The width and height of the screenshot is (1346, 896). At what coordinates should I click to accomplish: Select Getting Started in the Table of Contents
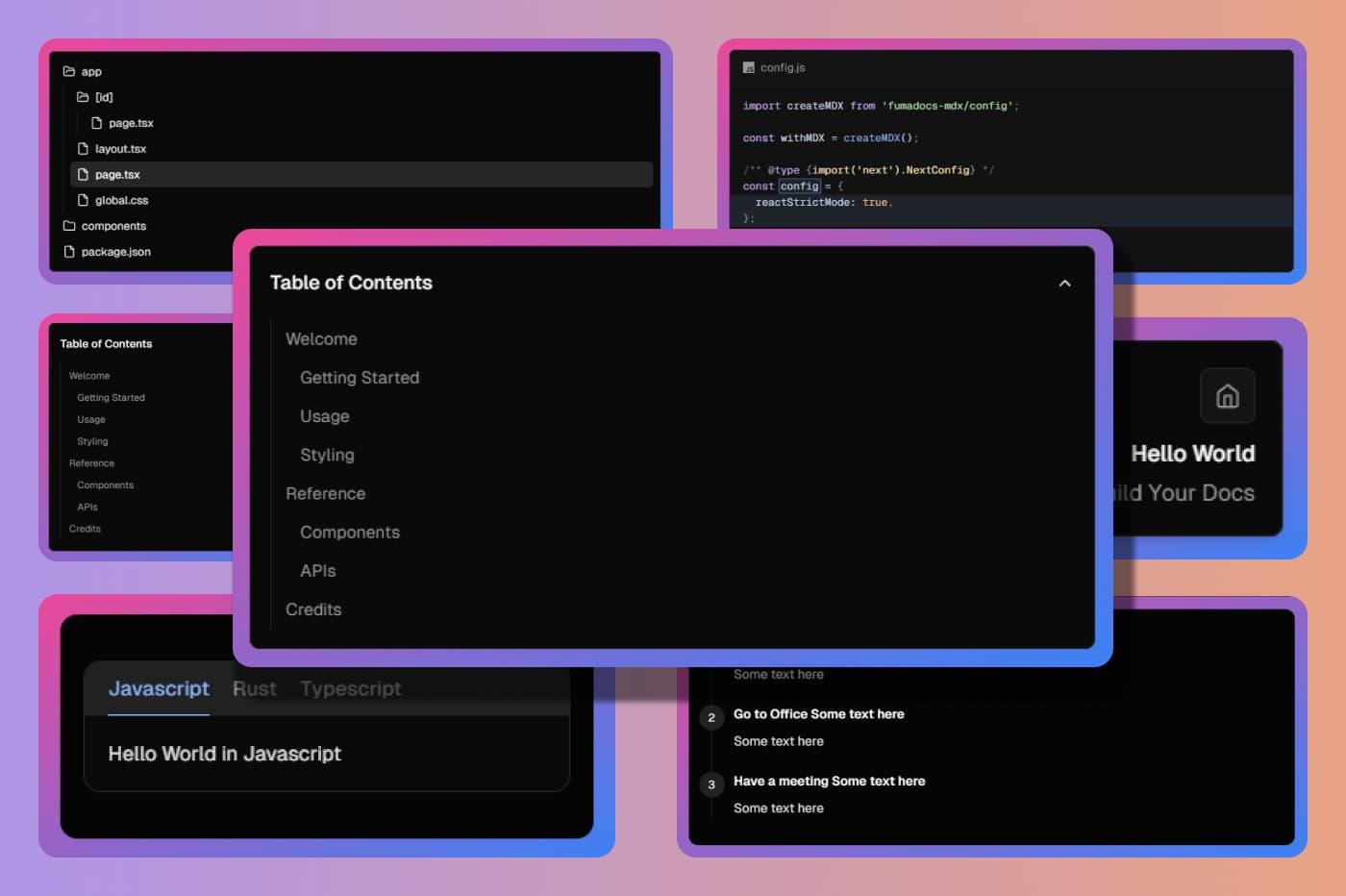coord(360,377)
